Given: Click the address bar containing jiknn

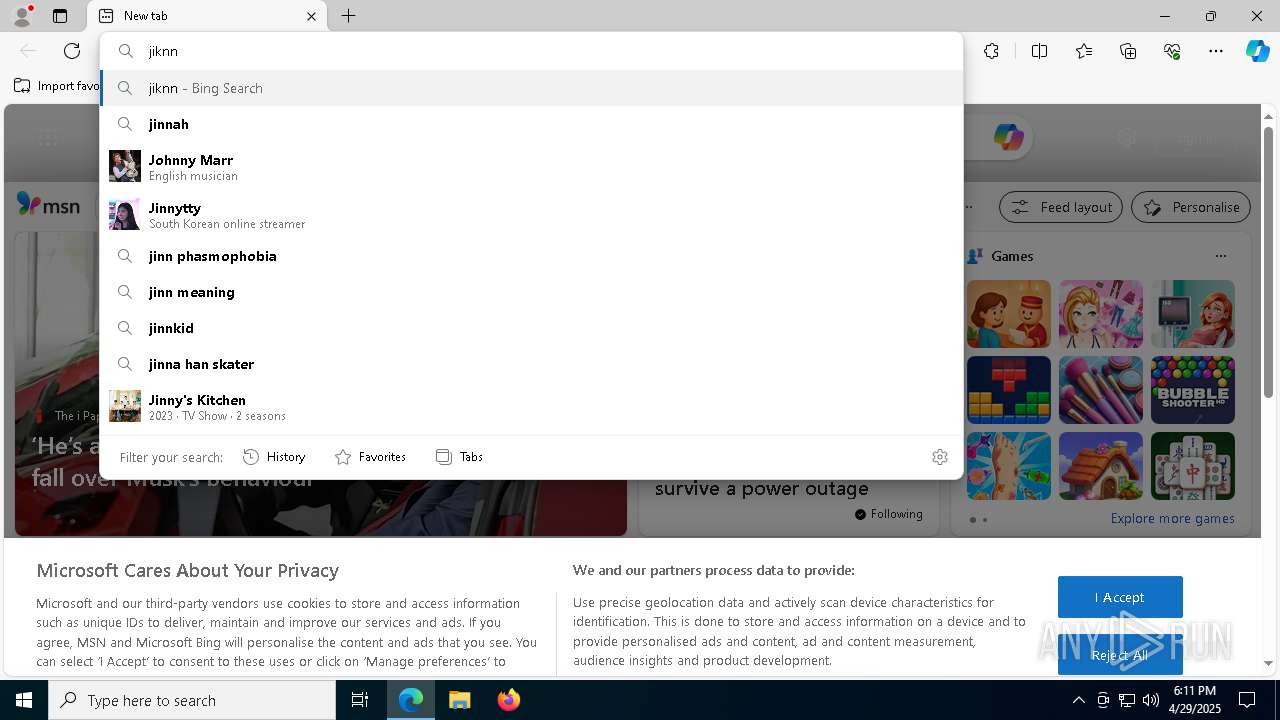Looking at the screenshot, I should point(531,51).
